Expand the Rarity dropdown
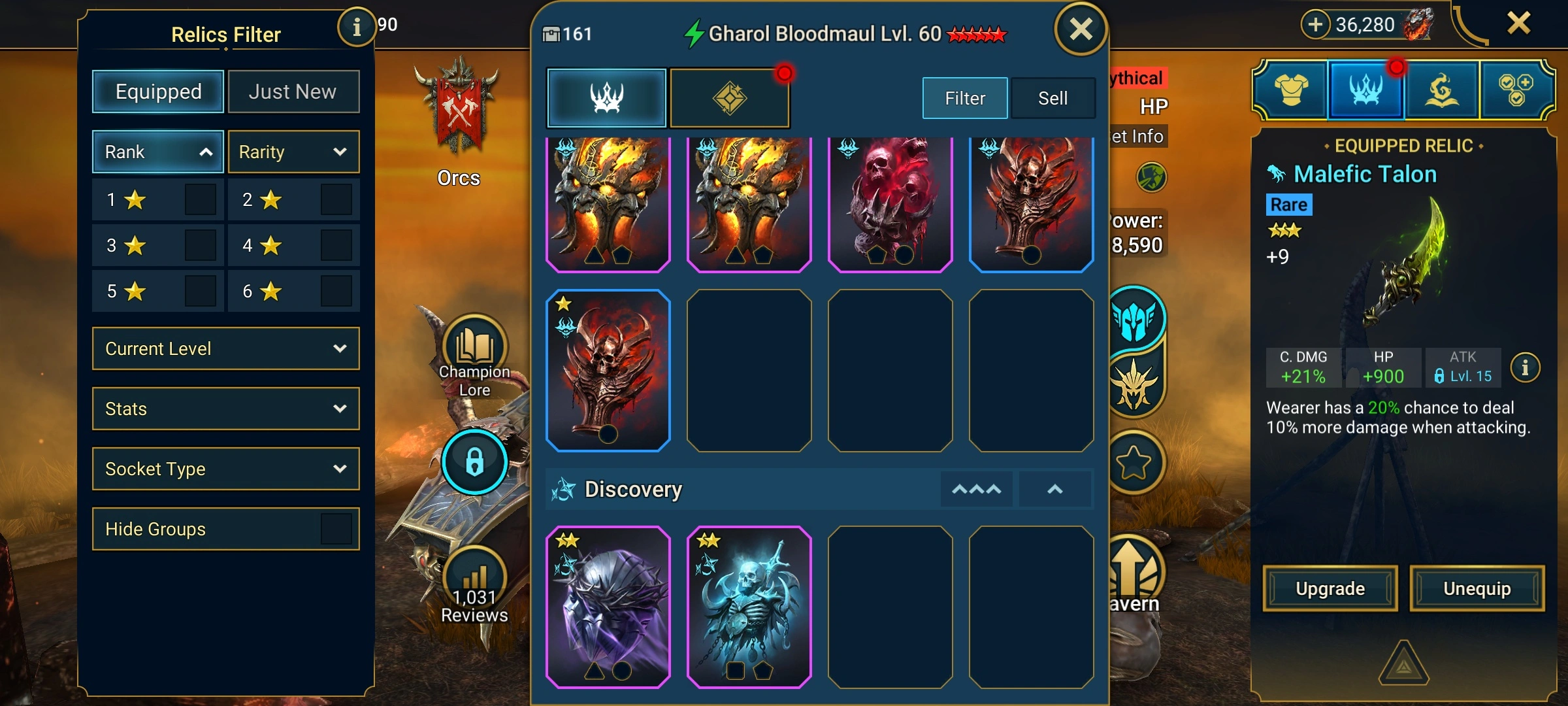The height and width of the screenshot is (706, 1568). [293, 152]
